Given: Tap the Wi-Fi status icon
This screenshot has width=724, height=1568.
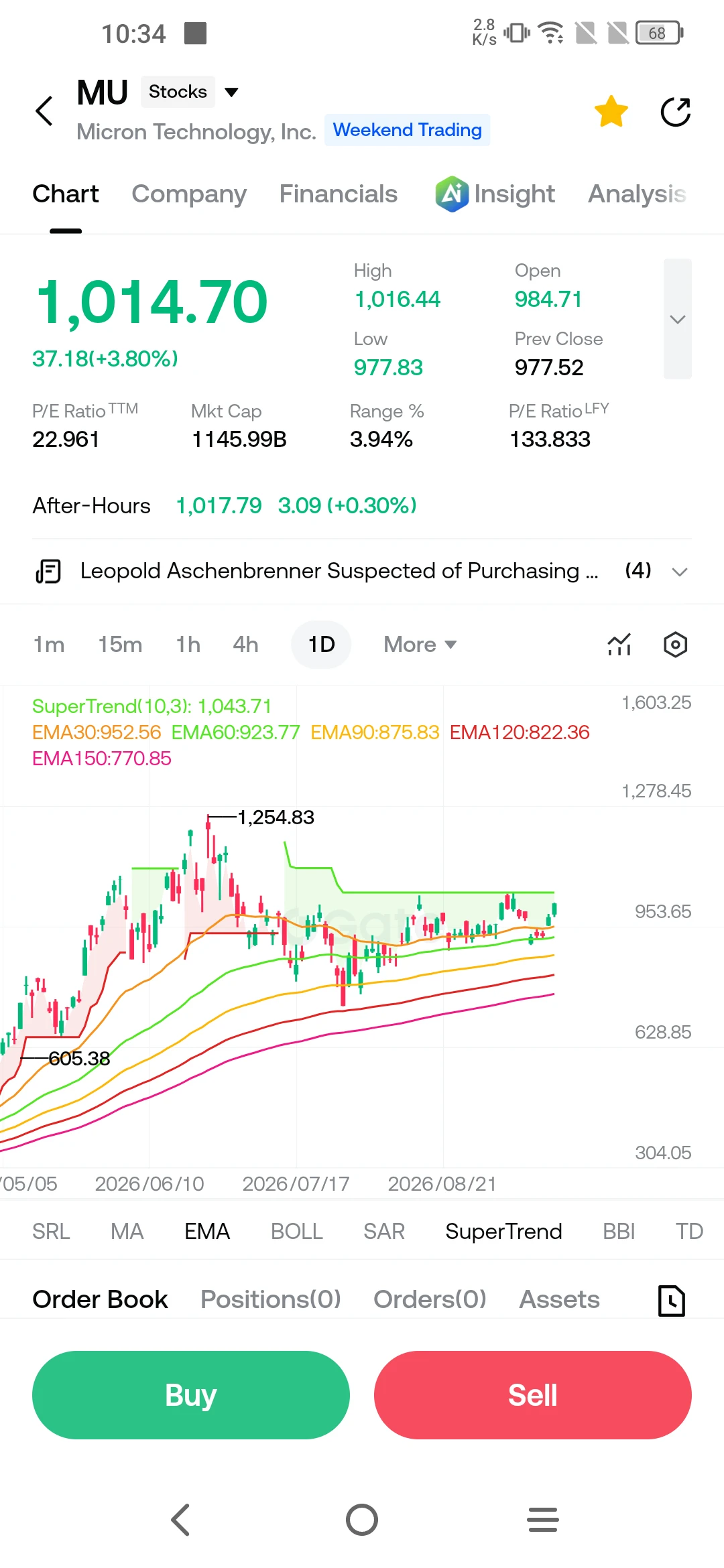Looking at the screenshot, I should coord(551,32).
